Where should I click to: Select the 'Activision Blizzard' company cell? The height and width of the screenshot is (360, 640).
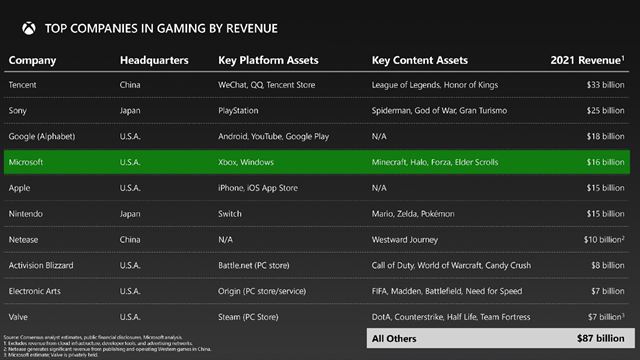tap(41, 265)
